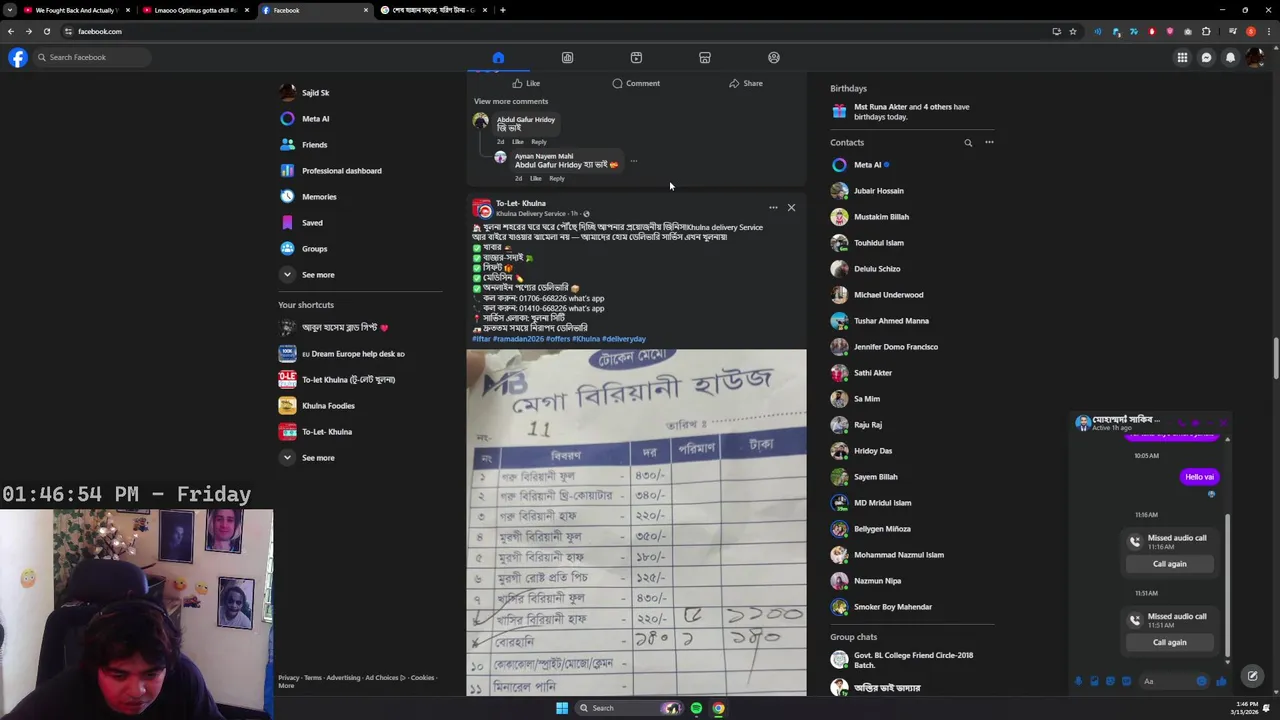Choose a sticker in chat window

click(x=1110, y=681)
